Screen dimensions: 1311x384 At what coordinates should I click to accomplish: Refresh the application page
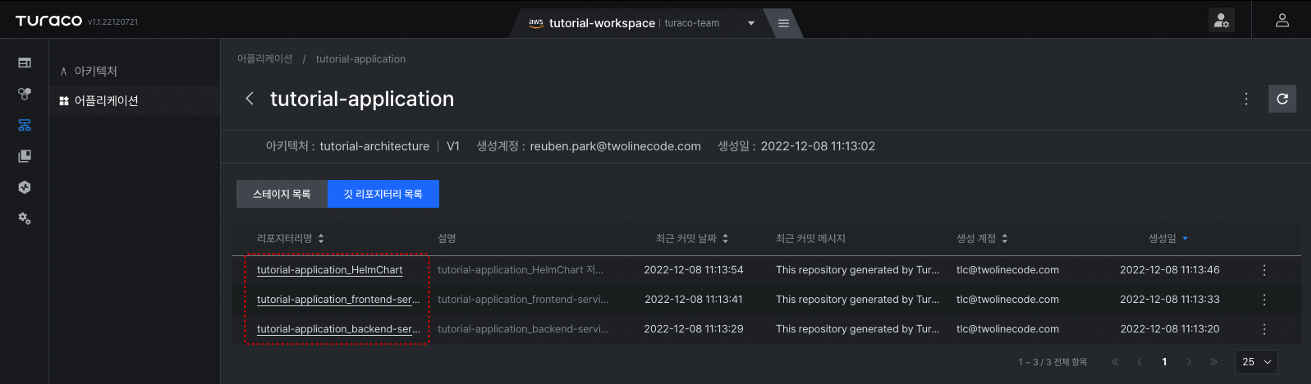tap(1283, 99)
